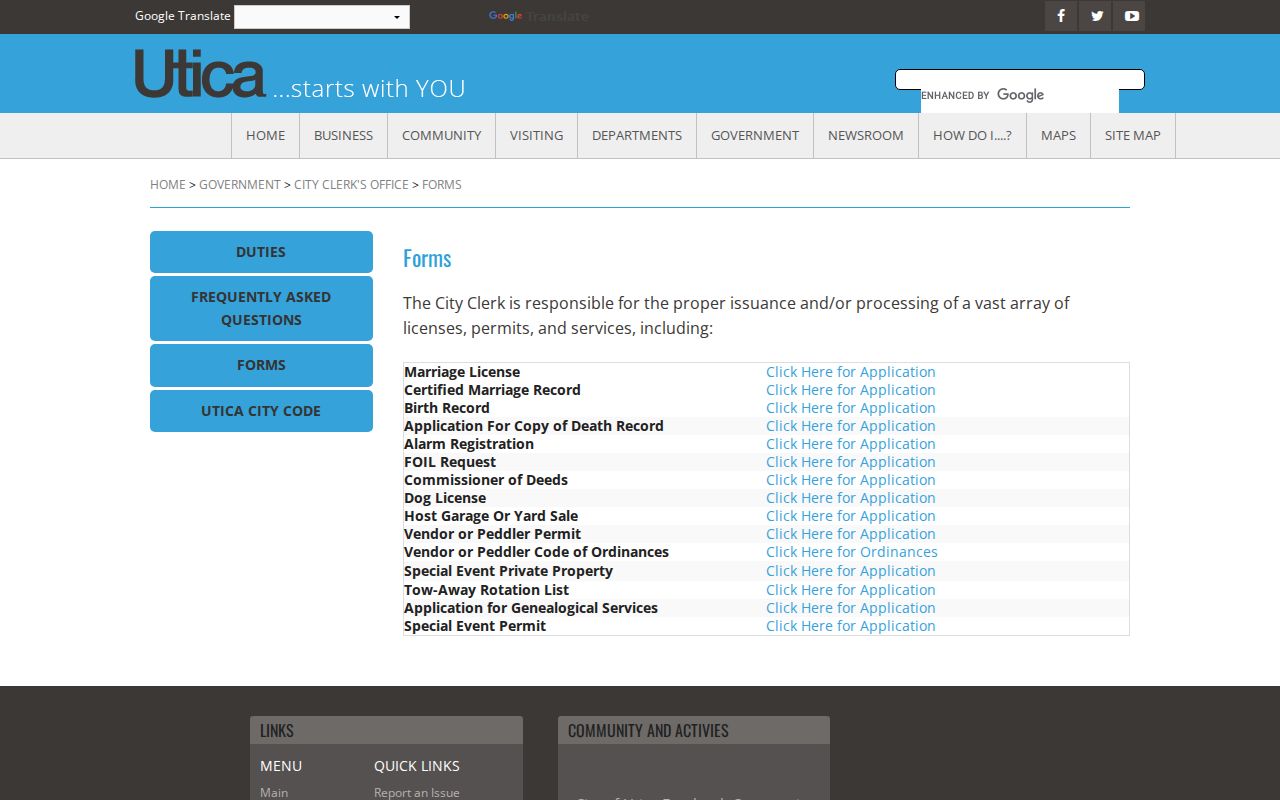
Task: Open the Genealogical Services application link
Action: [851, 608]
